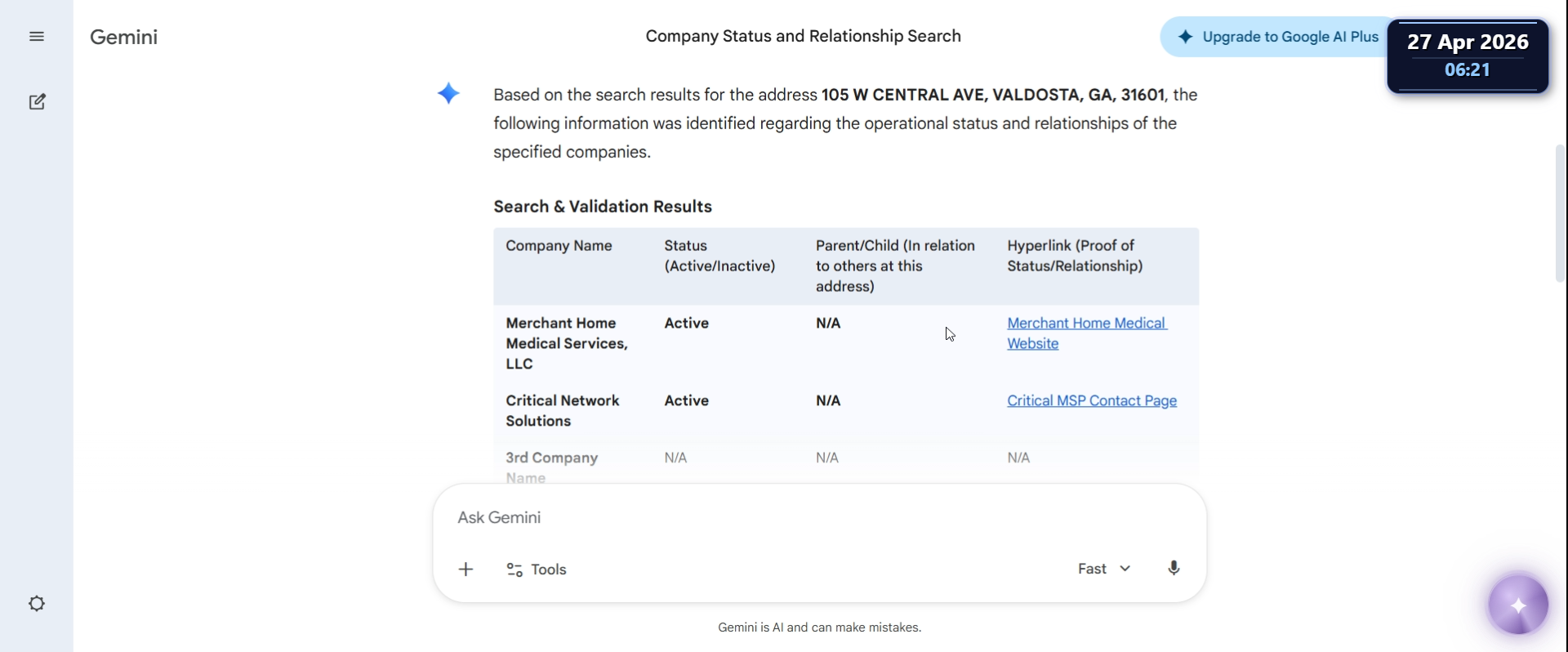Click the conversation title Company Status
This screenshot has height=652, width=1568.
(x=803, y=37)
